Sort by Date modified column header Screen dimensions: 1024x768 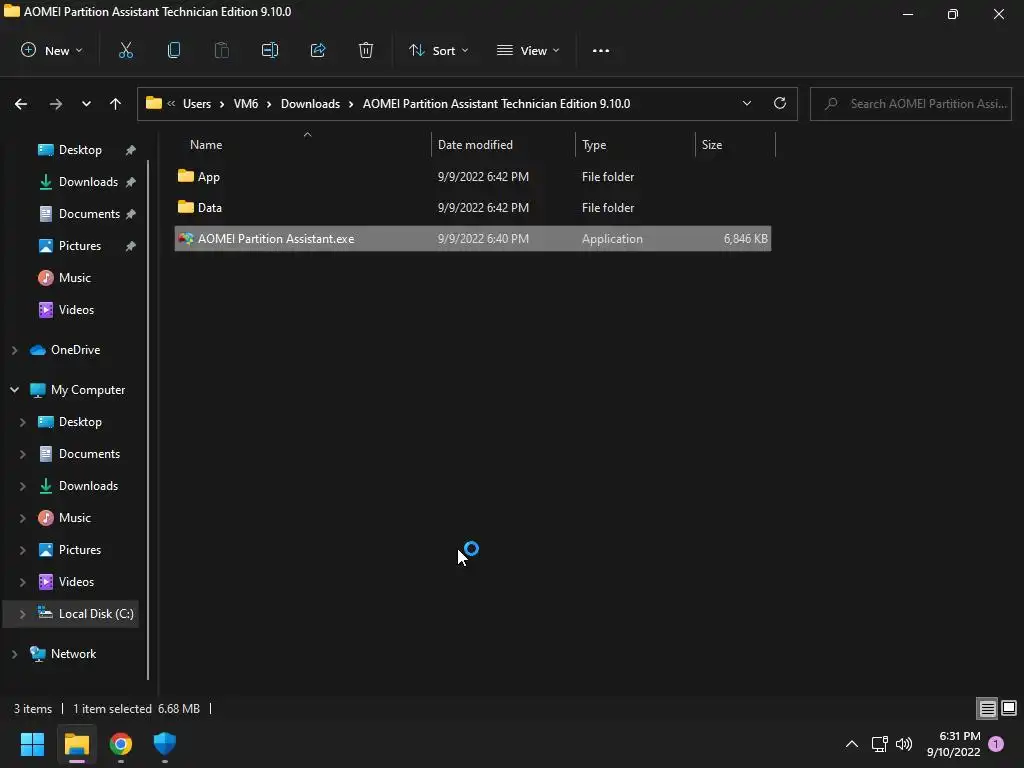click(475, 145)
